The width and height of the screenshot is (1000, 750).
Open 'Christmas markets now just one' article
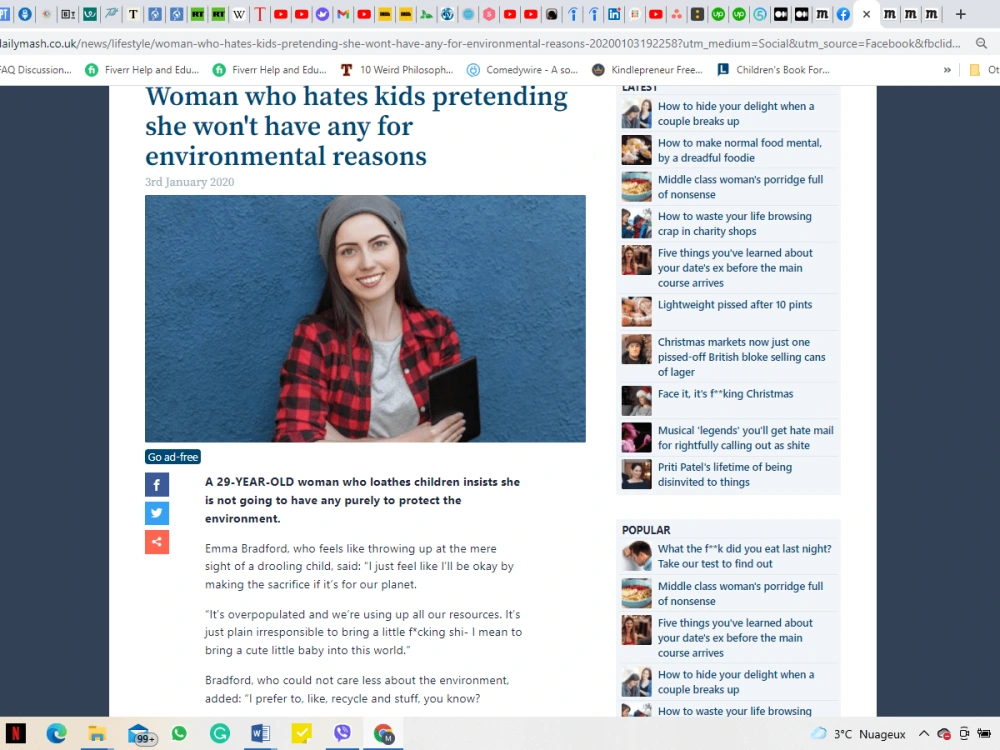click(742, 357)
